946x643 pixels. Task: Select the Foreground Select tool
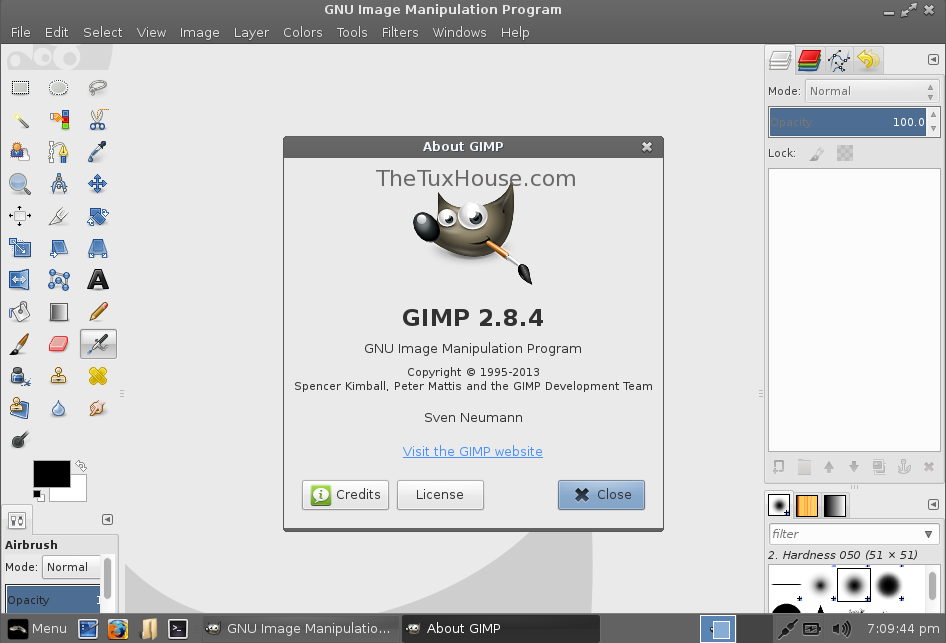coord(20,152)
